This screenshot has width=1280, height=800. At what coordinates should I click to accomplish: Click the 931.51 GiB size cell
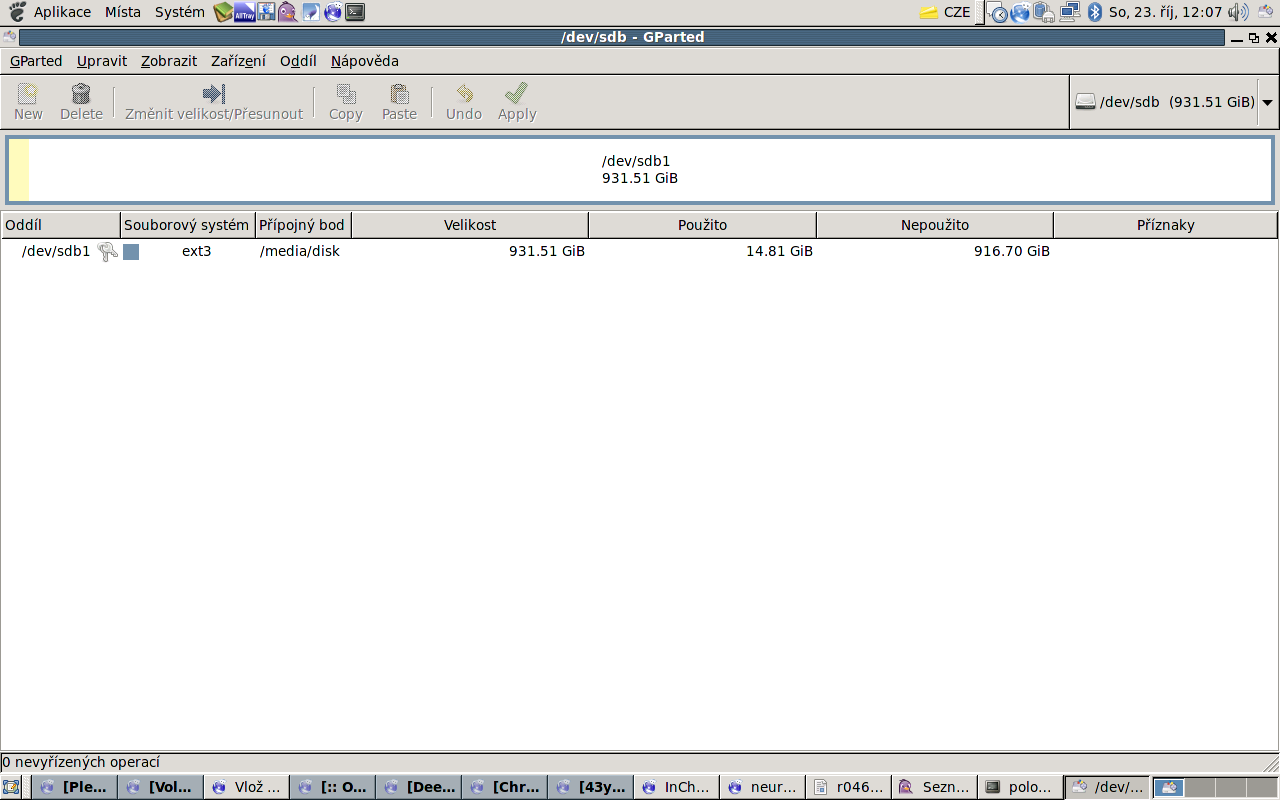pos(547,251)
